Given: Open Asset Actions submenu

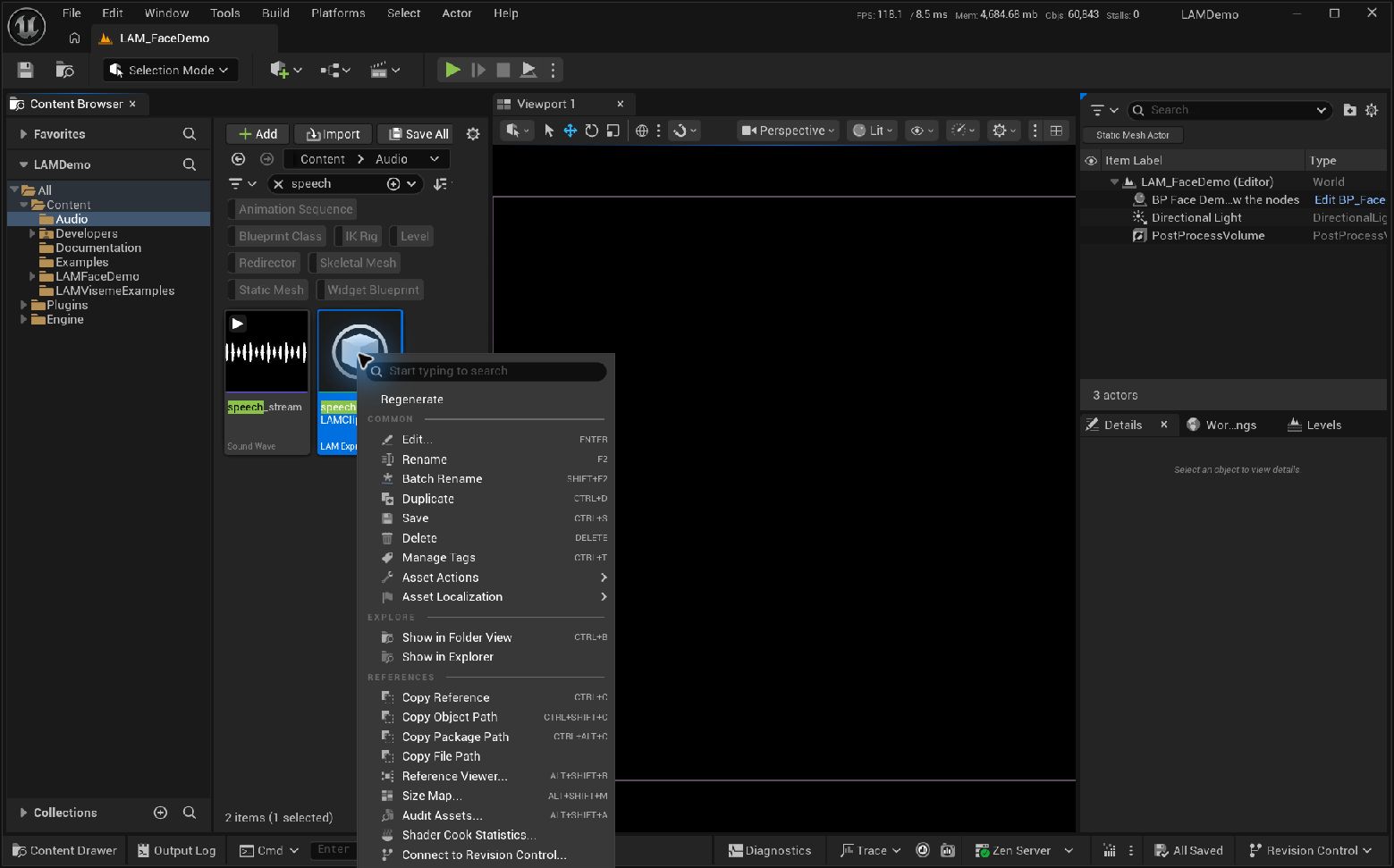Looking at the screenshot, I should click(x=486, y=577).
